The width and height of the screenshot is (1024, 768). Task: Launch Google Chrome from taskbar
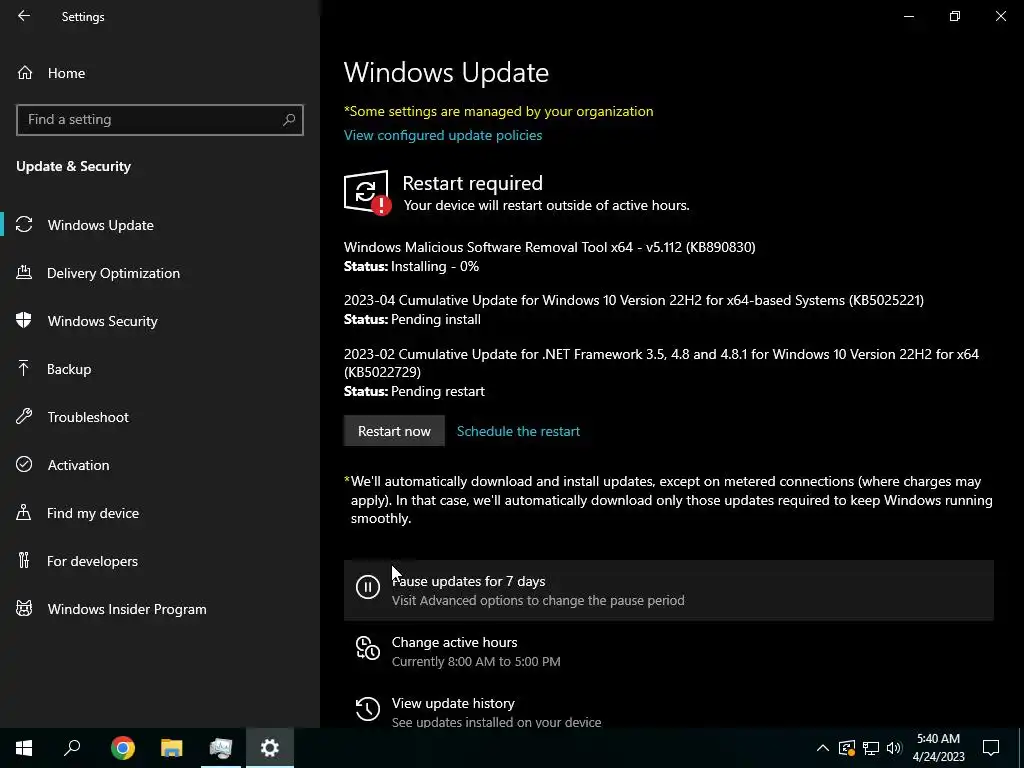pyautogui.click(x=122, y=748)
